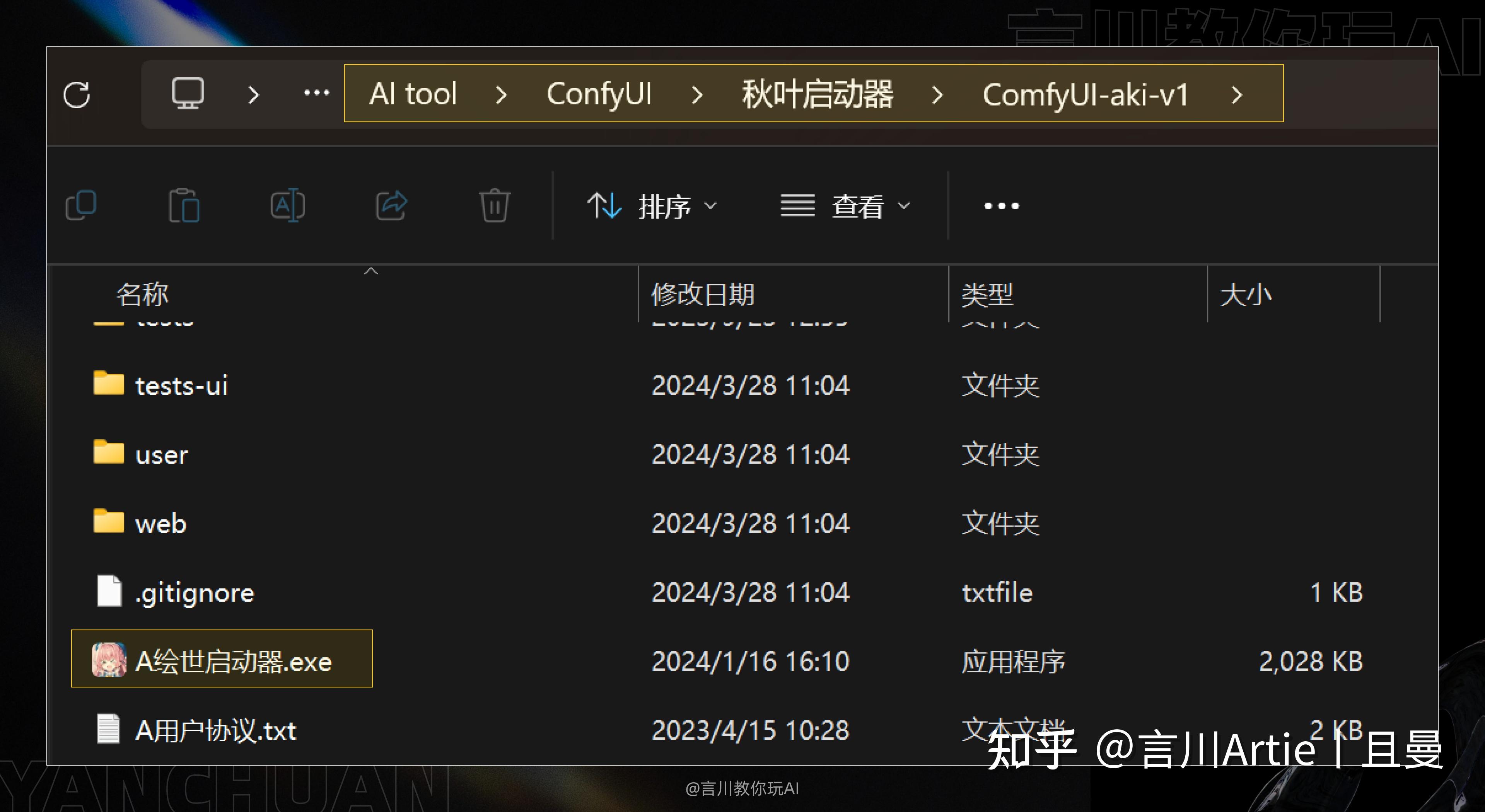Open the user folder

click(x=161, y=454)
